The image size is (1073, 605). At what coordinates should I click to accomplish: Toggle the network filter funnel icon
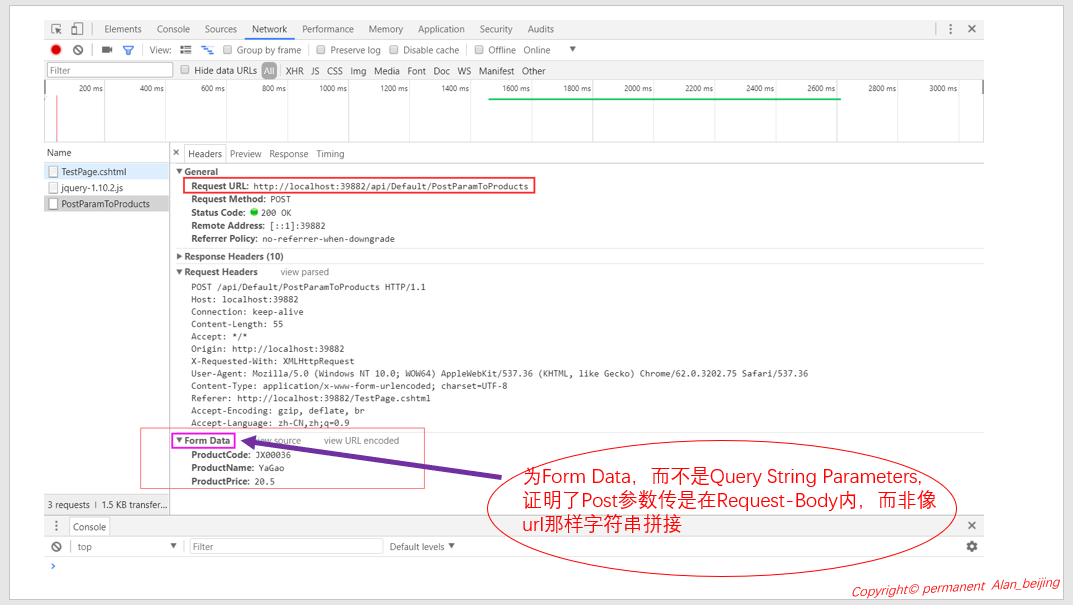pyautogui.click(x=128, y=50)
